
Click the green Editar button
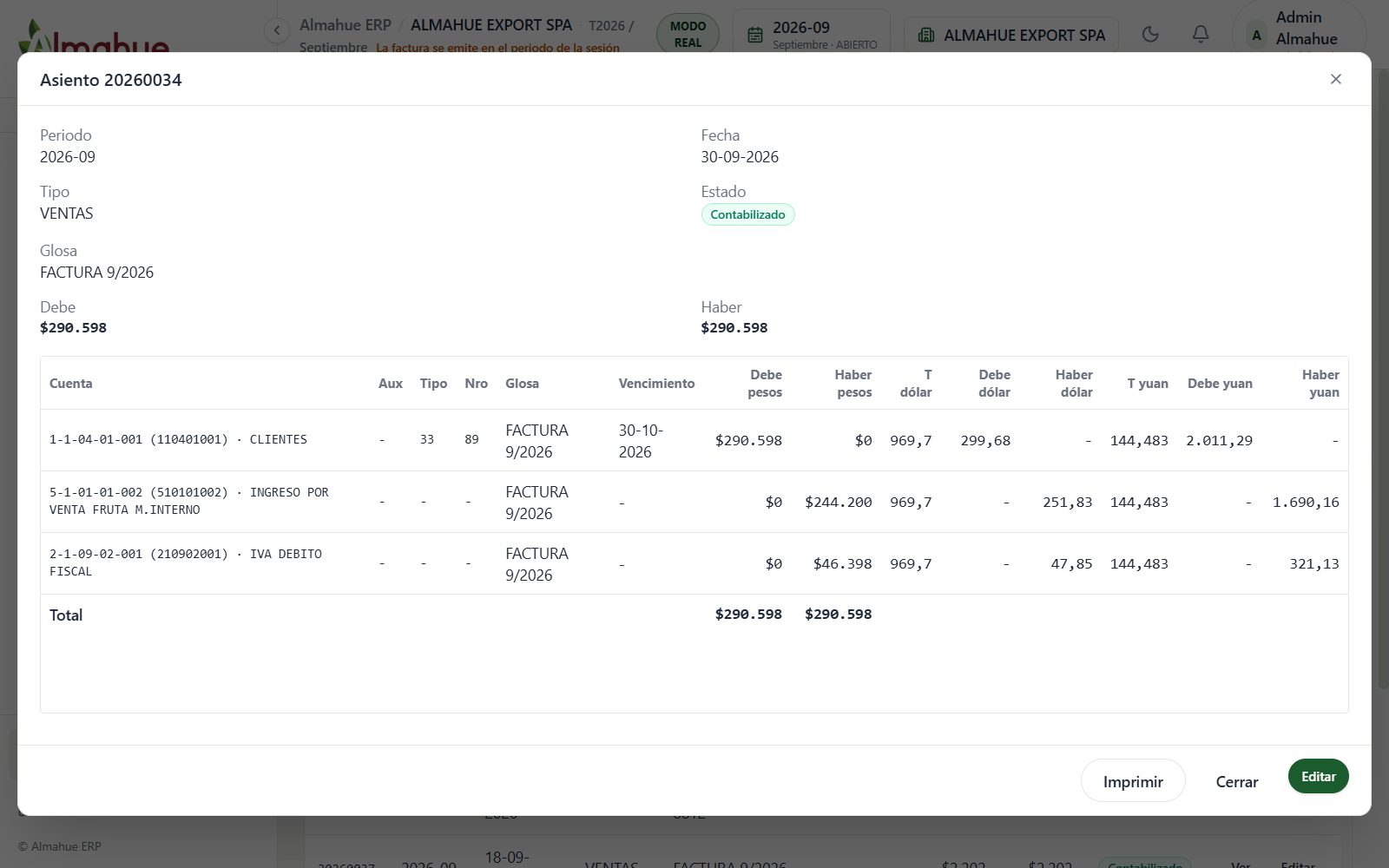(1318, 776)
